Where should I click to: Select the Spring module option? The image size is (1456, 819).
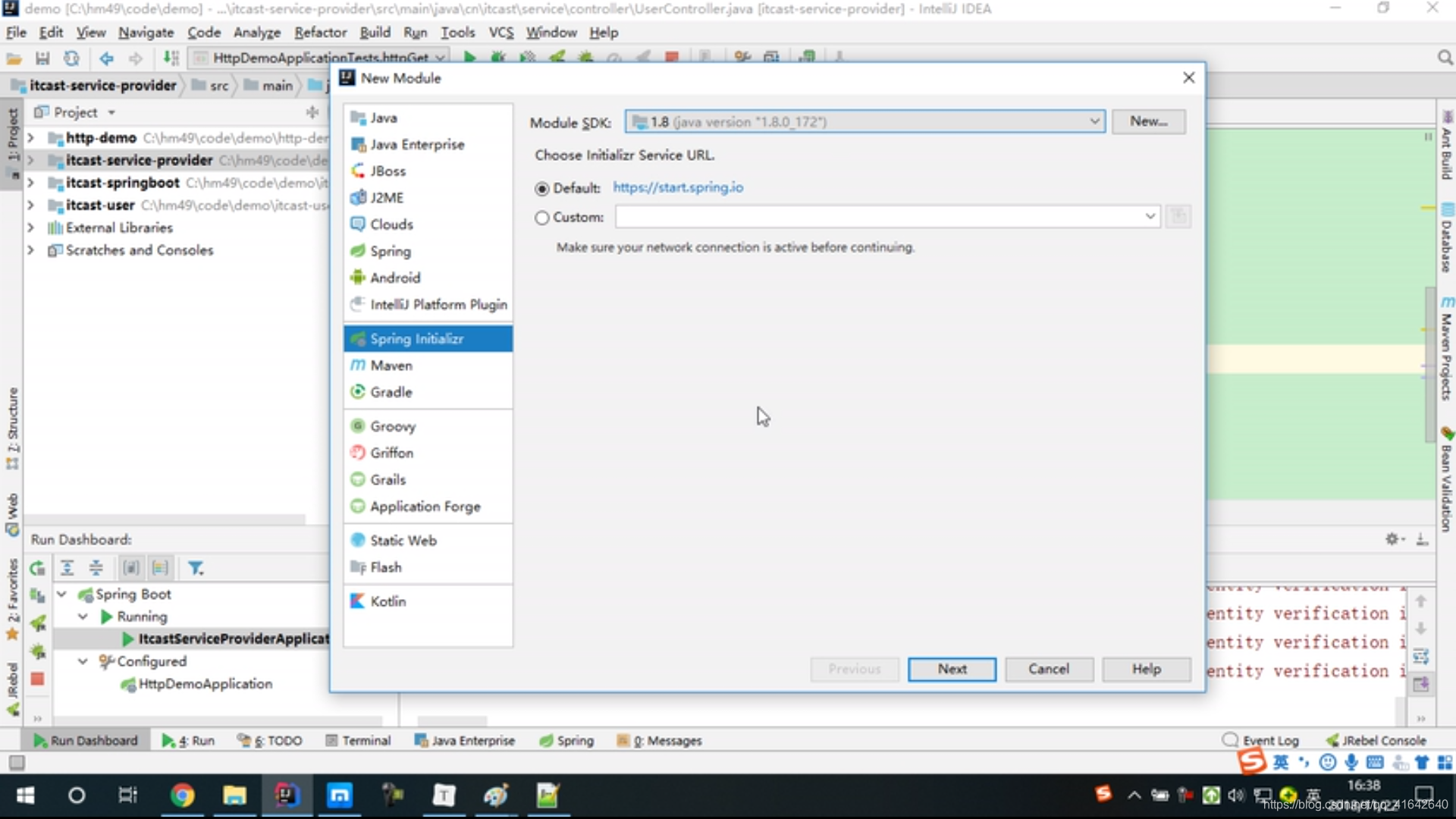(x=391, y=251)
